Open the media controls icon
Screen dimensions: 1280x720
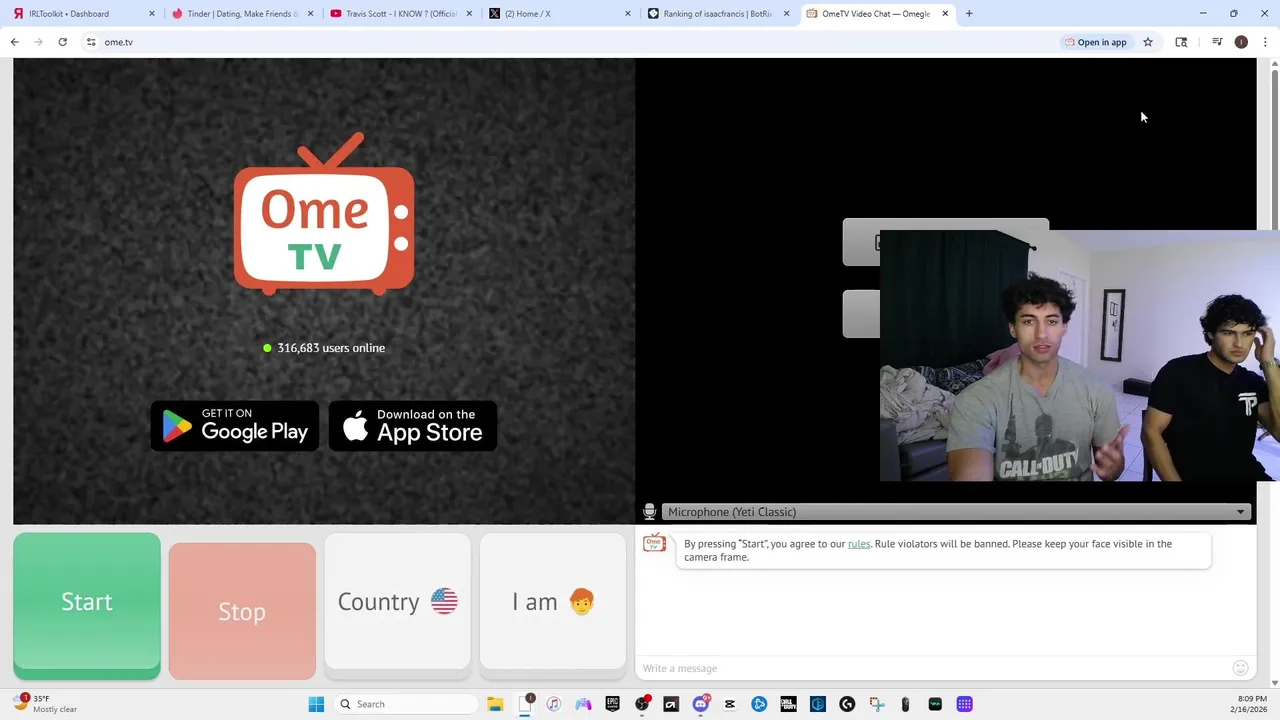(1217, 42)
